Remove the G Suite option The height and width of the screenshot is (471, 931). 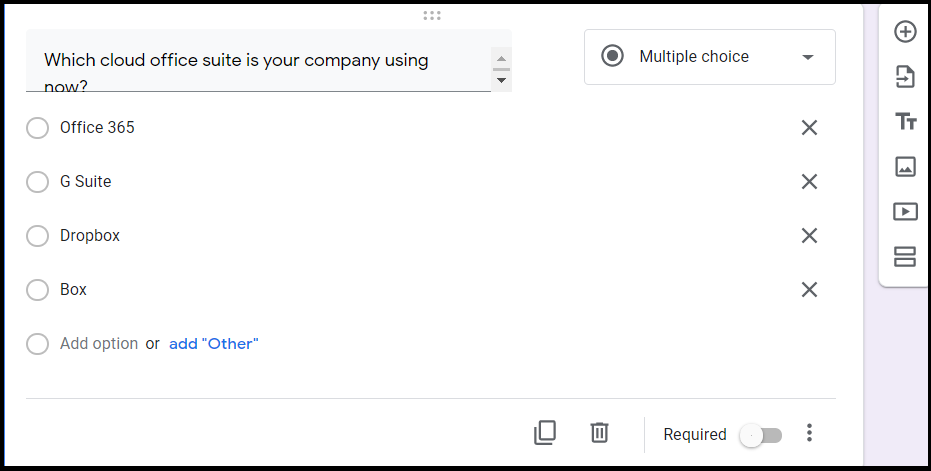[809, 182]
